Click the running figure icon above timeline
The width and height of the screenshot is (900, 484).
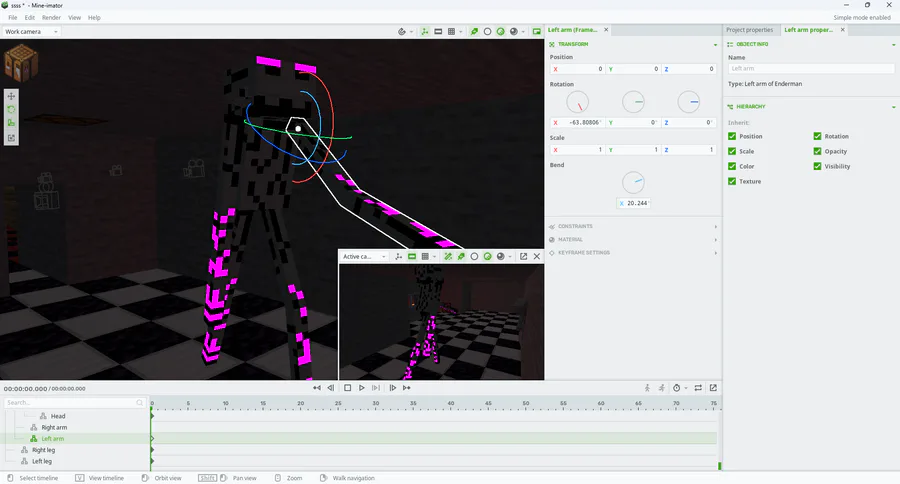(662, 388)
